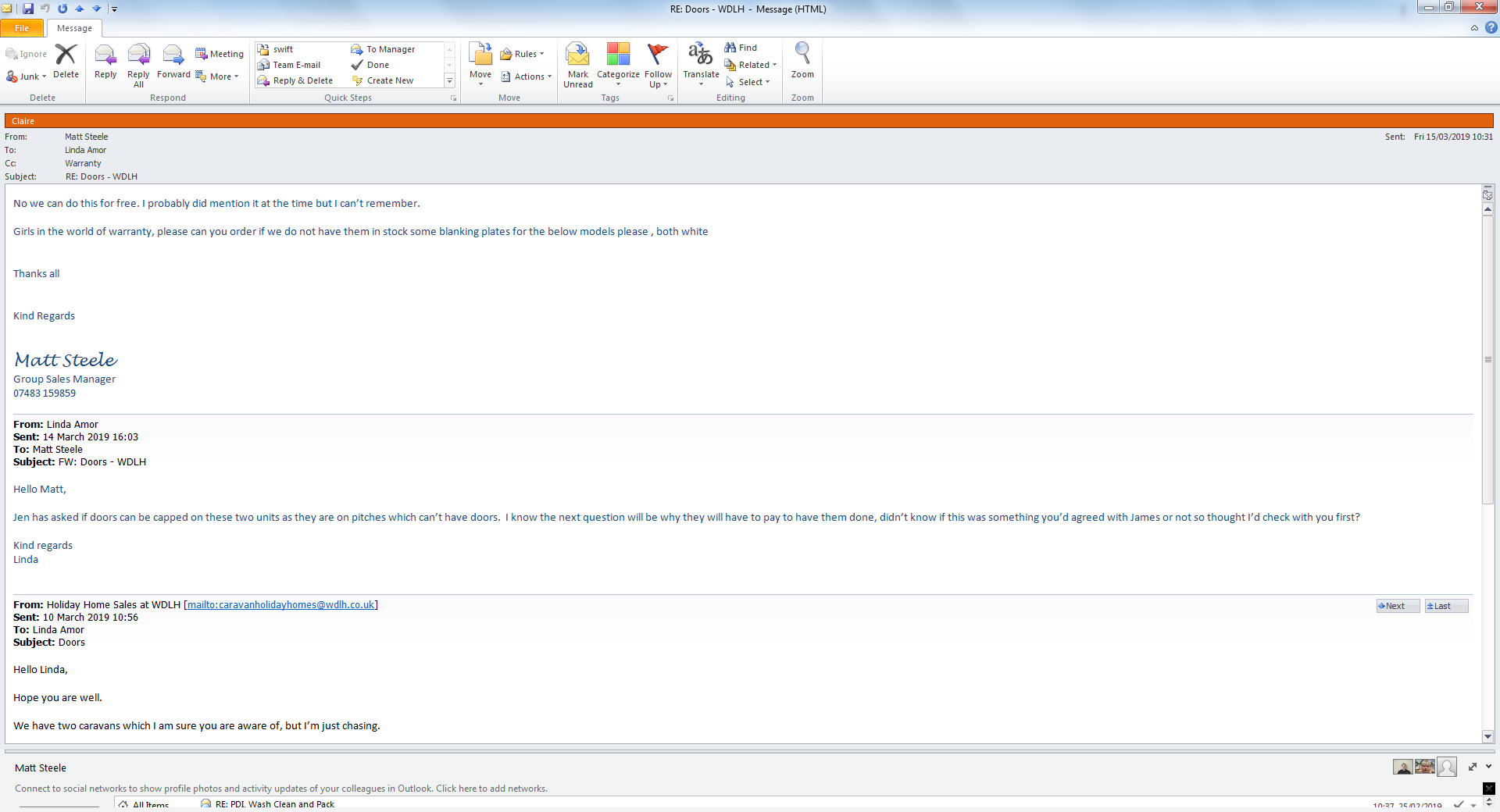This screenshot has height=812, width=1500.
Task: Click the vertical scrollbar thumb of the message
Action: click(x=1487, y=359)
